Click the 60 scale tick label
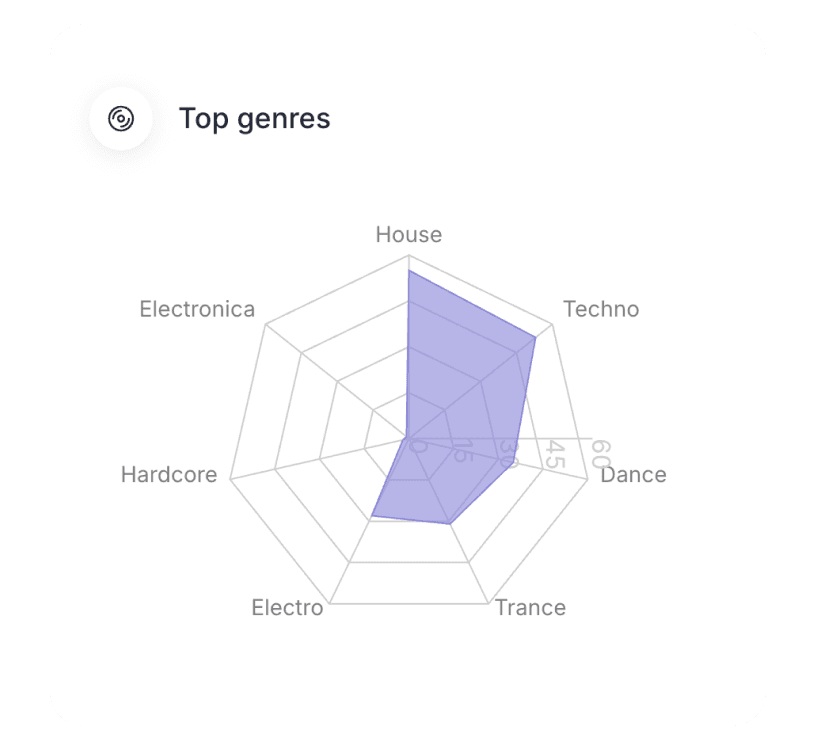The width and height of the screenshot is (816, 750). pos(600,453)
